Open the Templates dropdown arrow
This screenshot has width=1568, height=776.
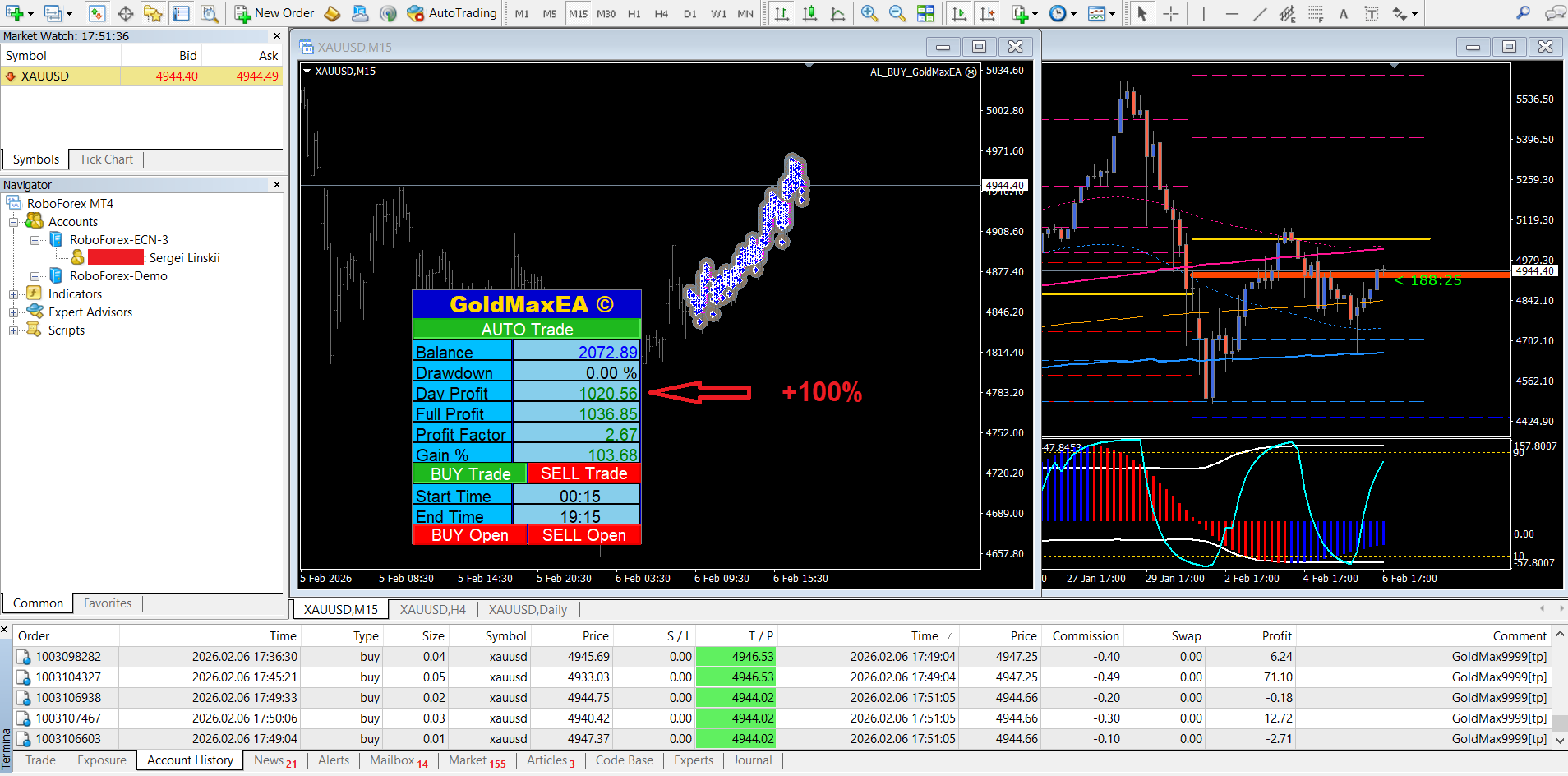[1112, 14]
